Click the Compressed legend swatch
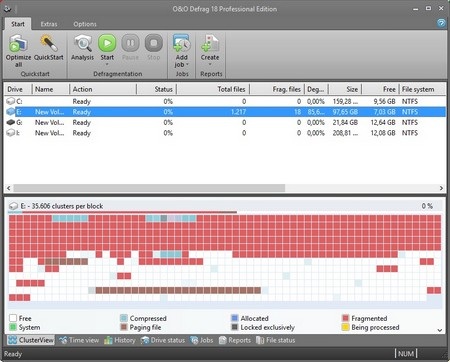Viewport: 450px width, 362px height. click(124, 318)
